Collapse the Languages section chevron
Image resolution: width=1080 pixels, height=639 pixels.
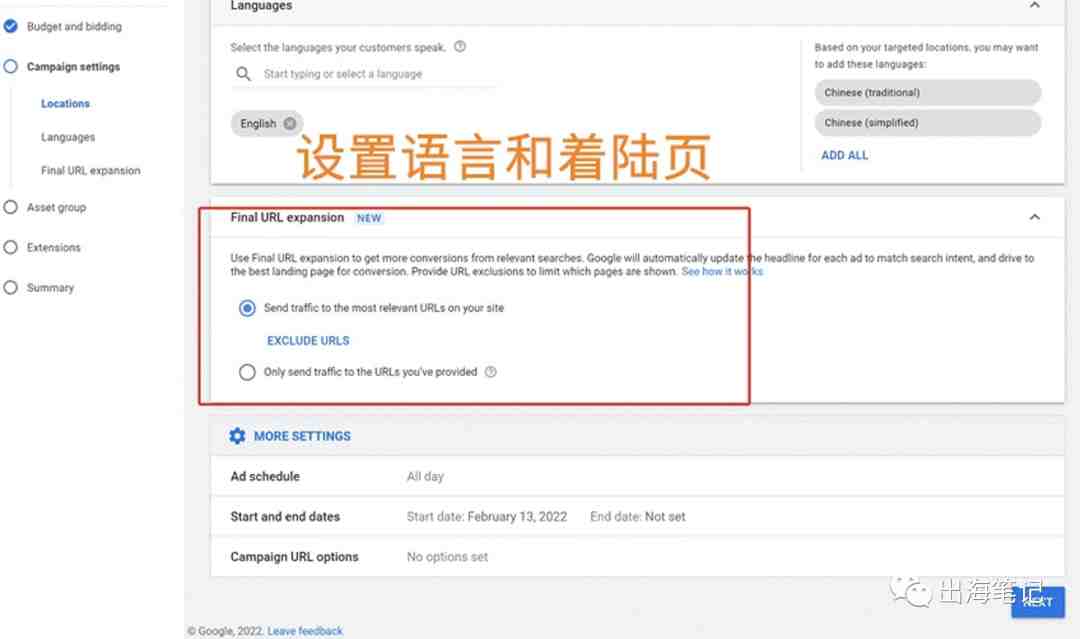tap(1035, 6)
